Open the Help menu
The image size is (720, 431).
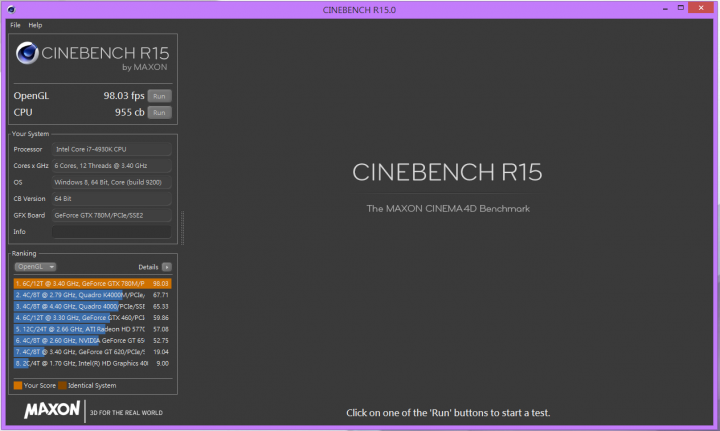[x=35, y=25]
